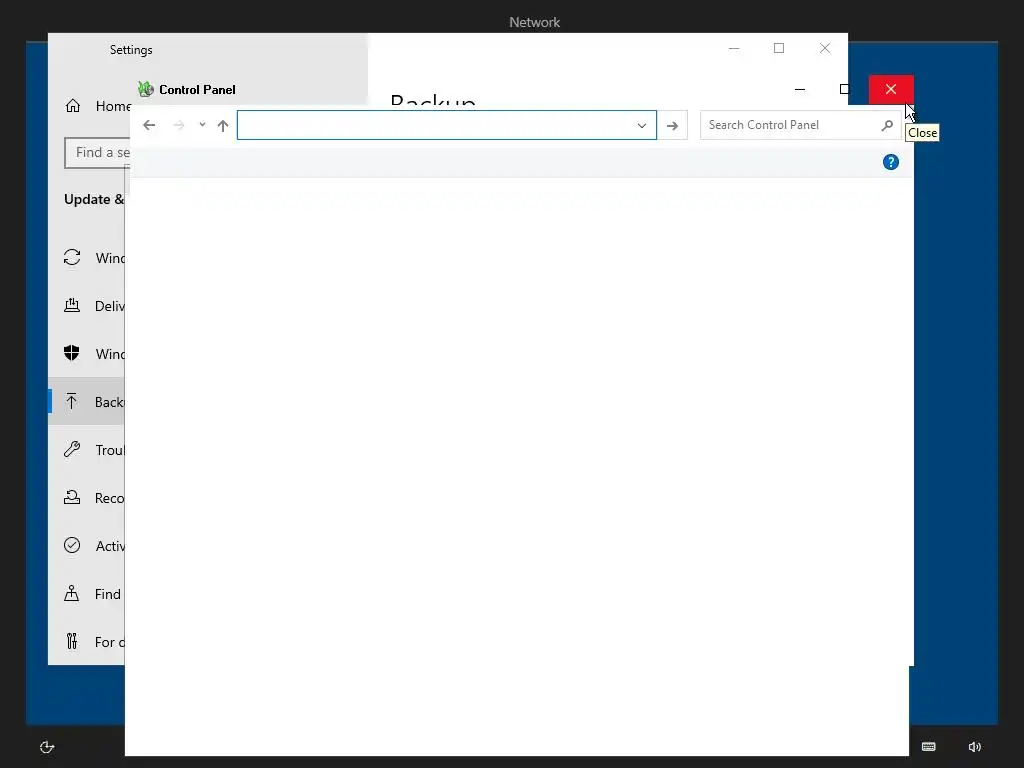The height and width of the screenshot is (768, 1024).
Task: Expand address bar history chevron
Action: [642, 125]
